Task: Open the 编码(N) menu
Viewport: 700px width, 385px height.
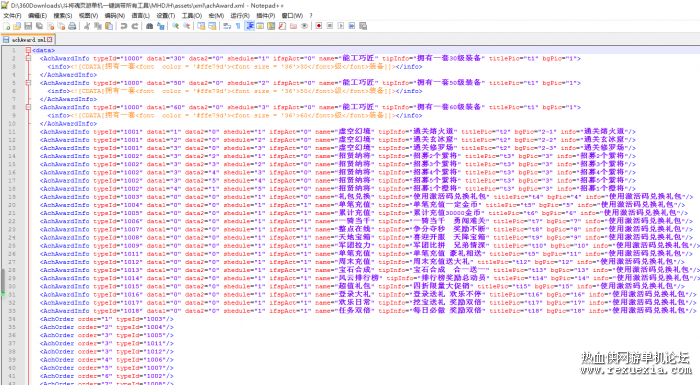Action: 115,16
